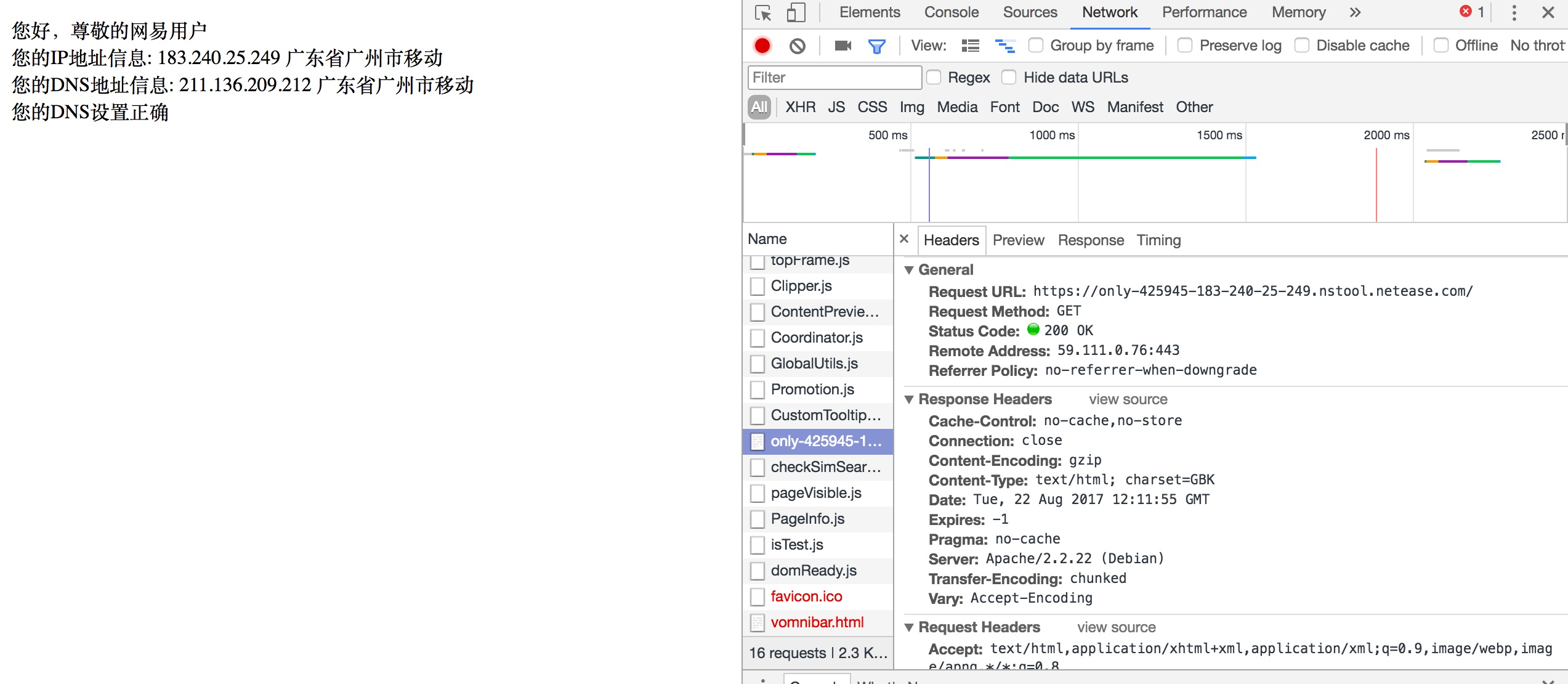Filter requests by CSS type

[x=873, y=107]
